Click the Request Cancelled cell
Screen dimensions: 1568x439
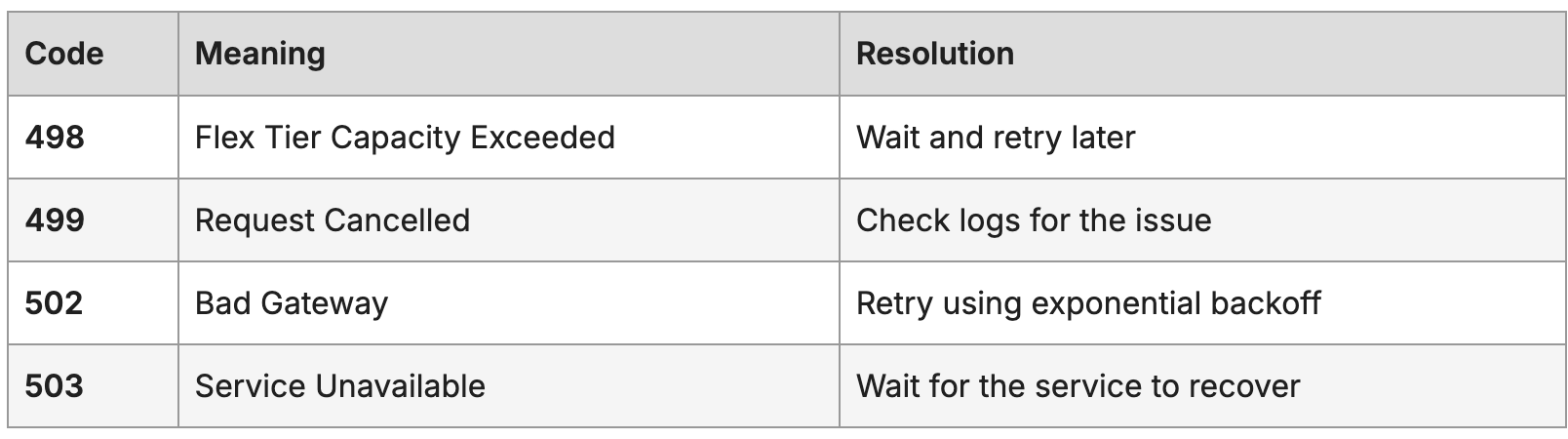pos(333,220)
